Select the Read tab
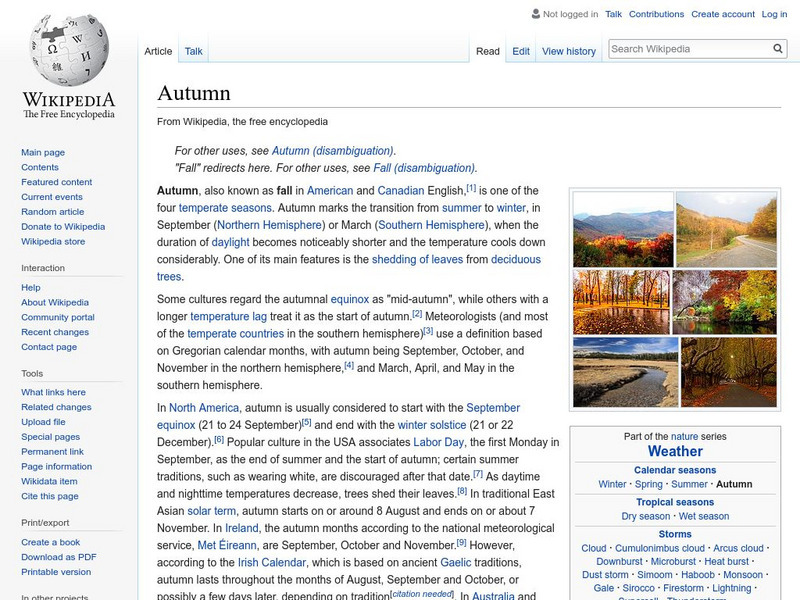 [x=487, y=51]
